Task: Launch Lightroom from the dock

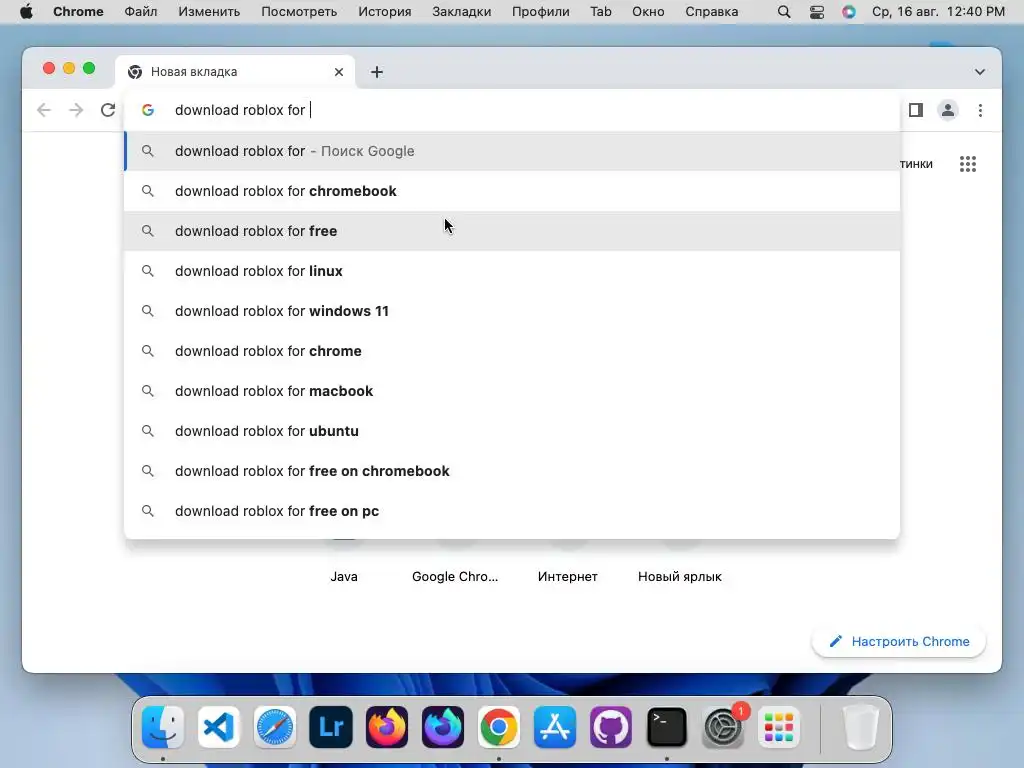Action: (331, 727)
